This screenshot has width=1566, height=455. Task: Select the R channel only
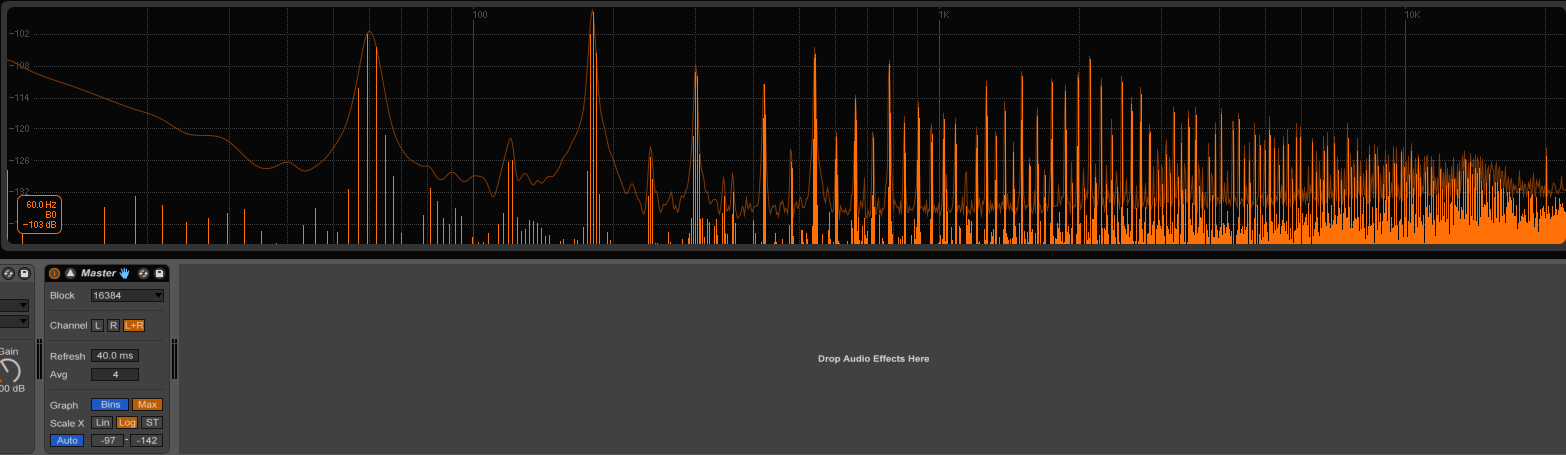click(x=113, y=325)
